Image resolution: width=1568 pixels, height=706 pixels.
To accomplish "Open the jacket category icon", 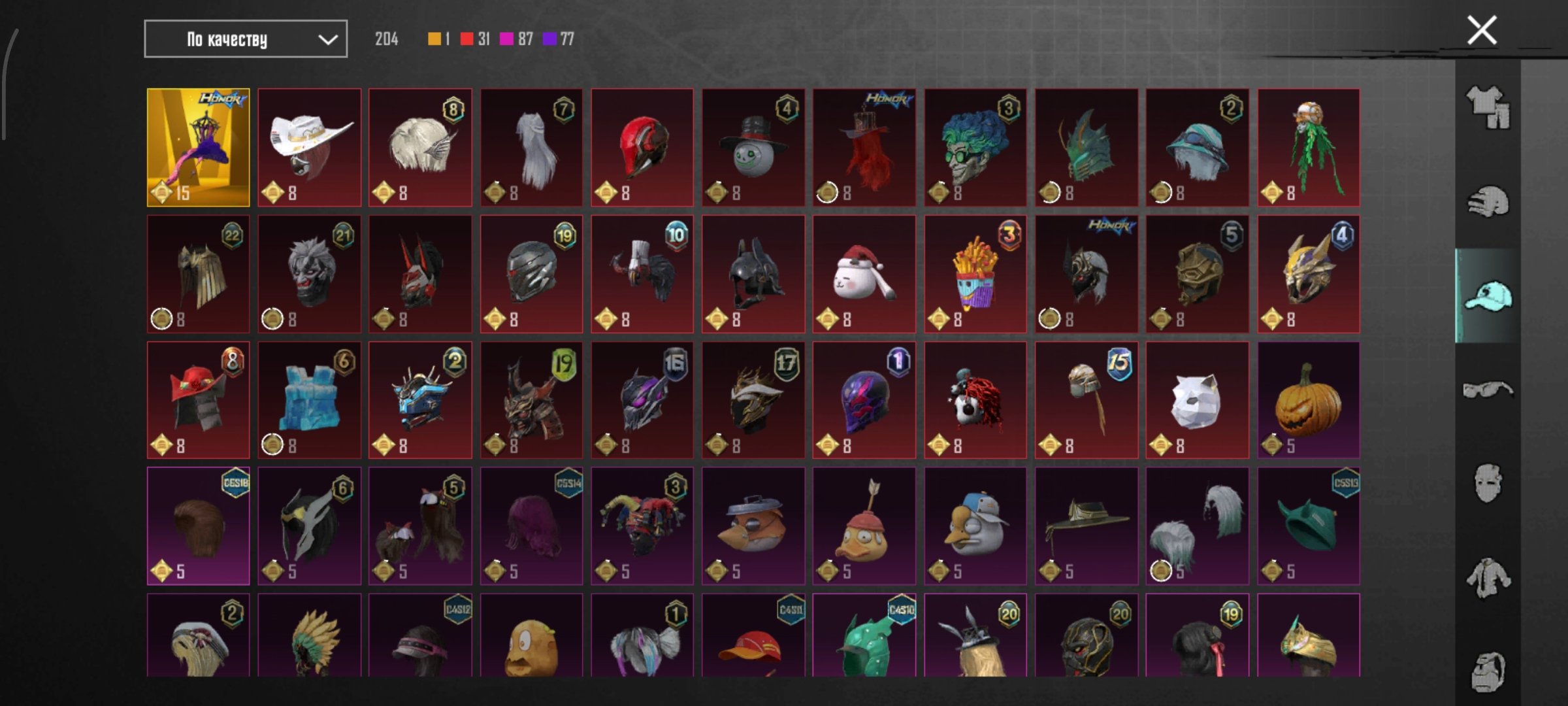I will [1488, 577].
